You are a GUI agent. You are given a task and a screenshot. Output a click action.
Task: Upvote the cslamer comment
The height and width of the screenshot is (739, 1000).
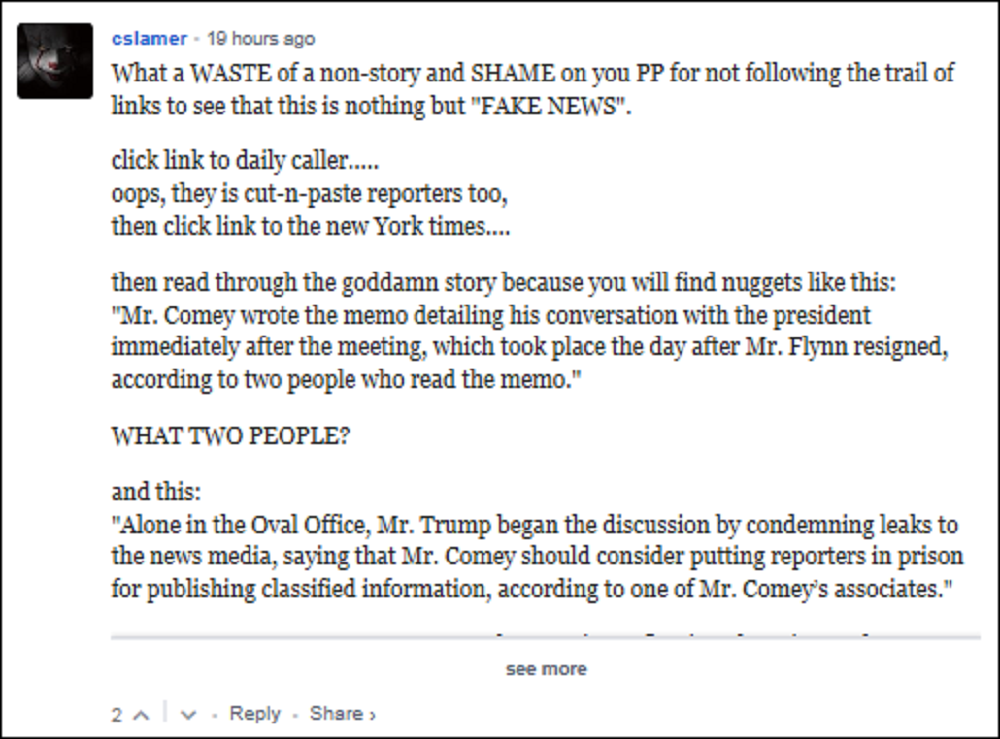coord(140,715)
